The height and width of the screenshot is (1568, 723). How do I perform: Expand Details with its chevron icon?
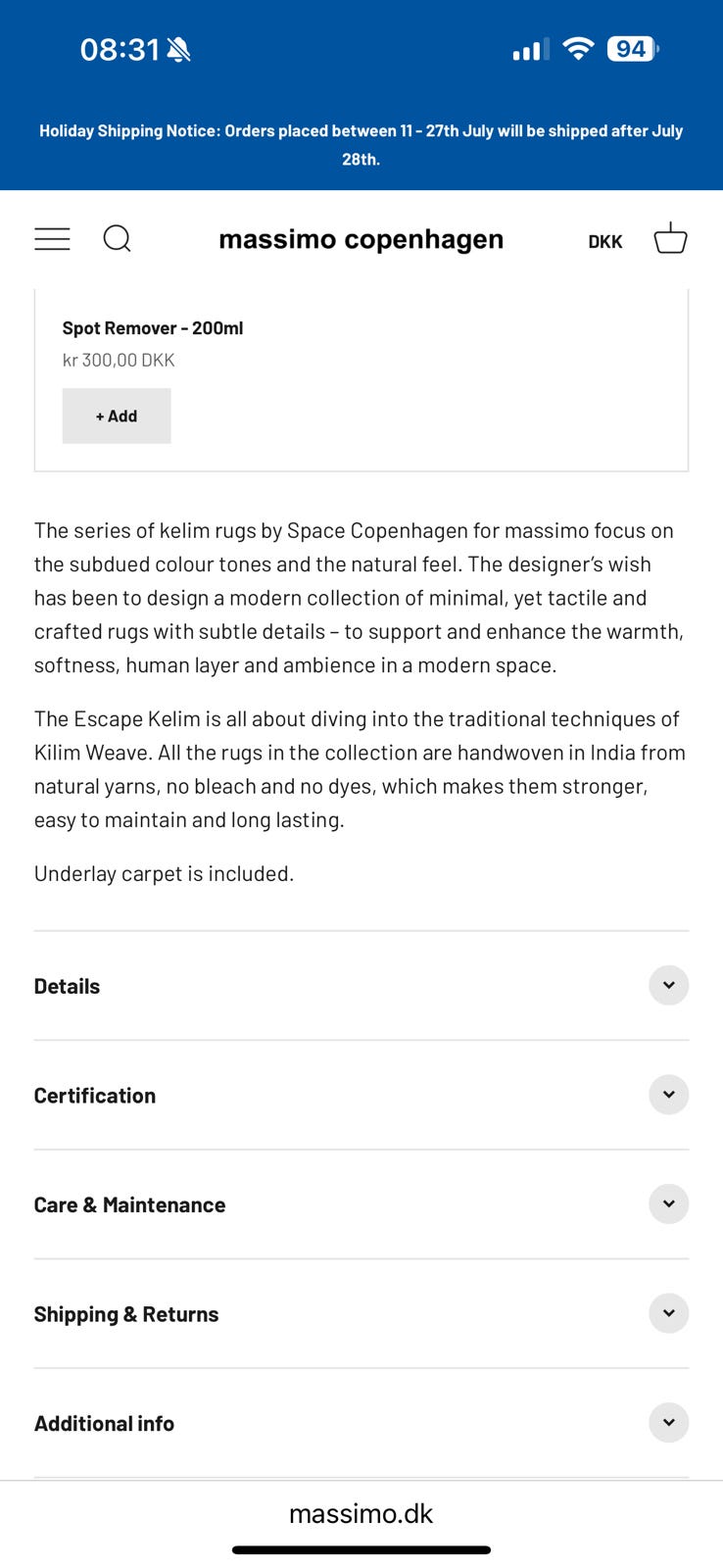[x=668, y=985]
